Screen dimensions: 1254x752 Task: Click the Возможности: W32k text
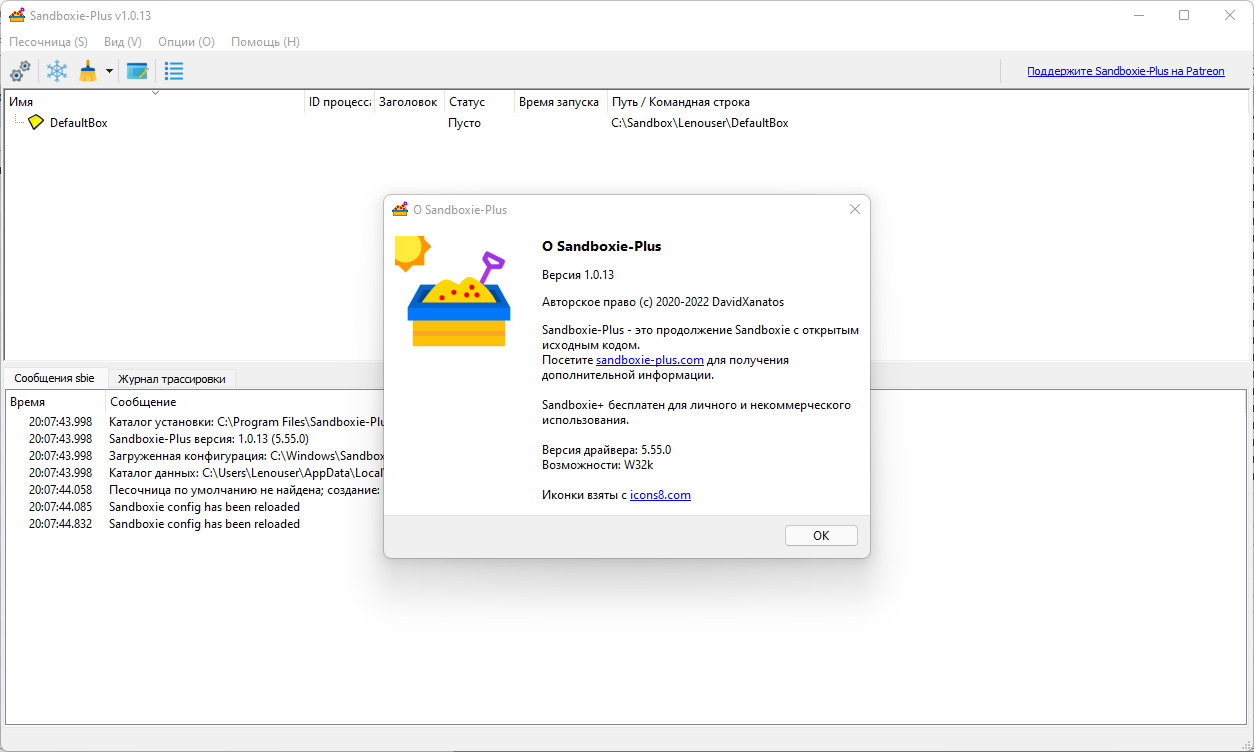[598, 465]
